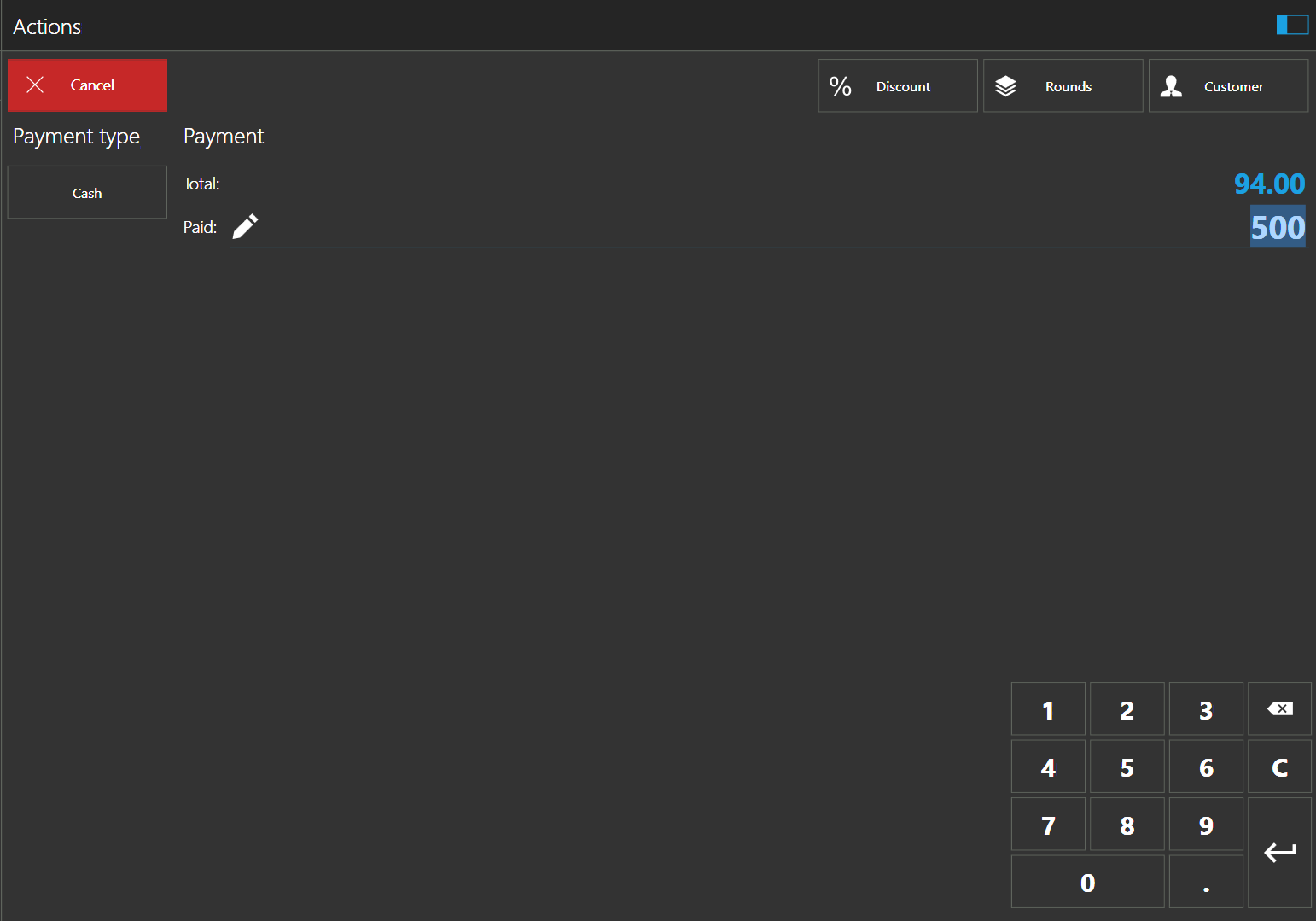1316x921 pixels.
Task: Select a Customer for this payment
Action: pos(1227,85)
